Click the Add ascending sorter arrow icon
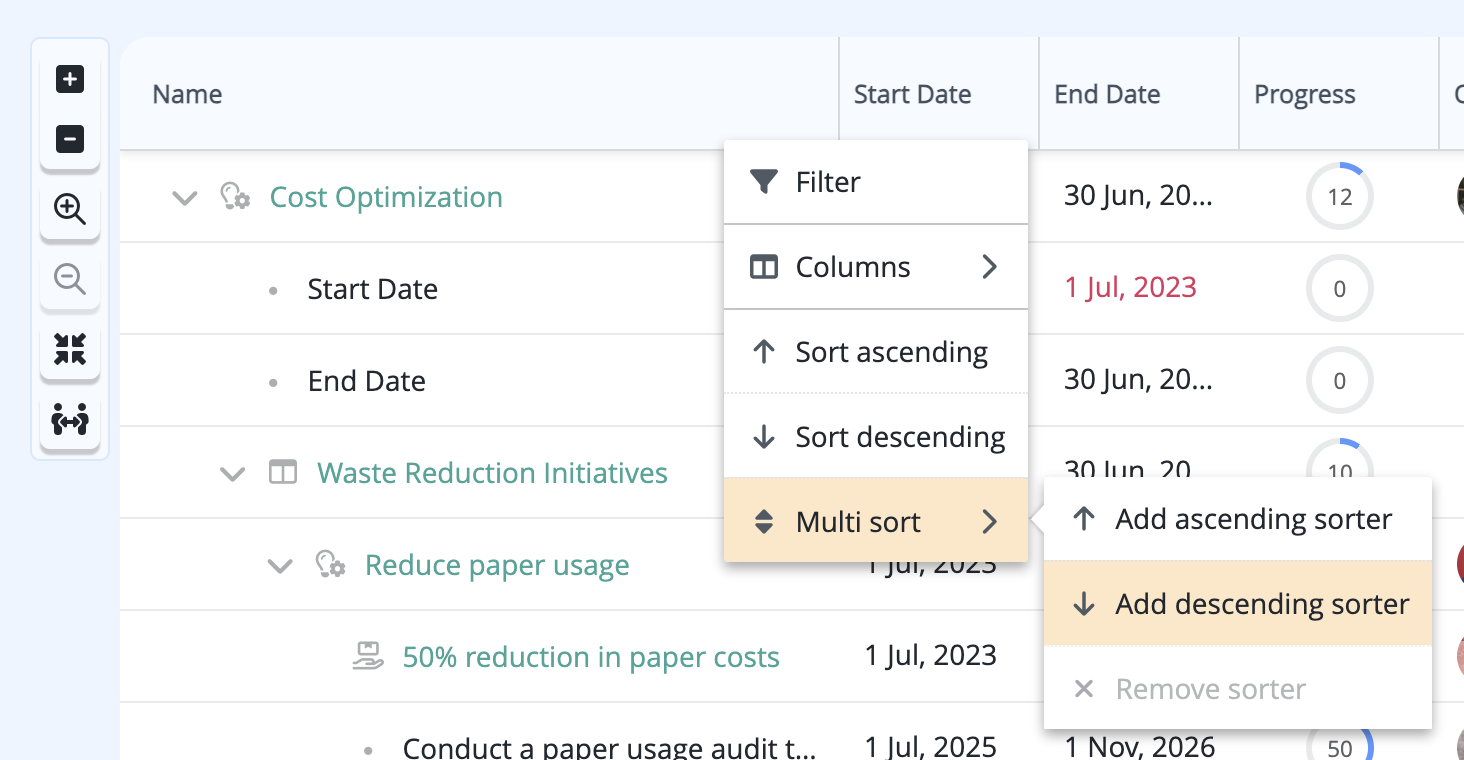 (1084, 519)
